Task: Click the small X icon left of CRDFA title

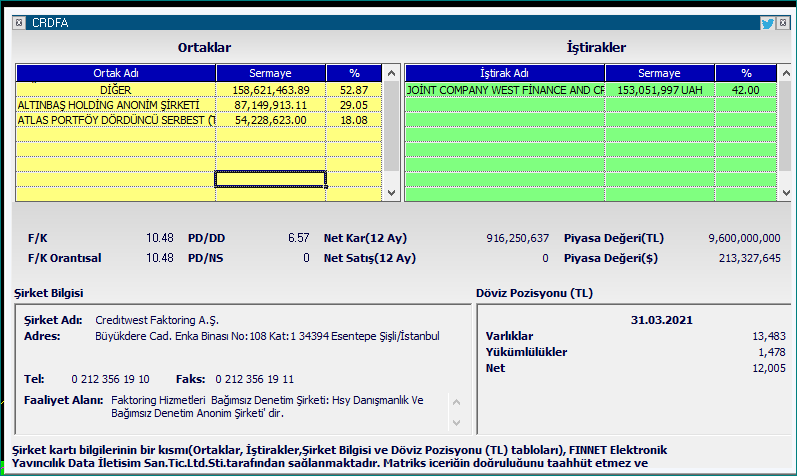Action: 19,23
